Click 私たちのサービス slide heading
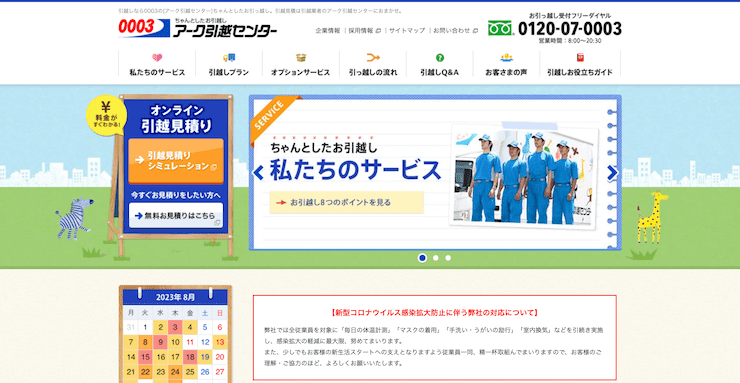 pyautogui.click(x=355, y=170)
